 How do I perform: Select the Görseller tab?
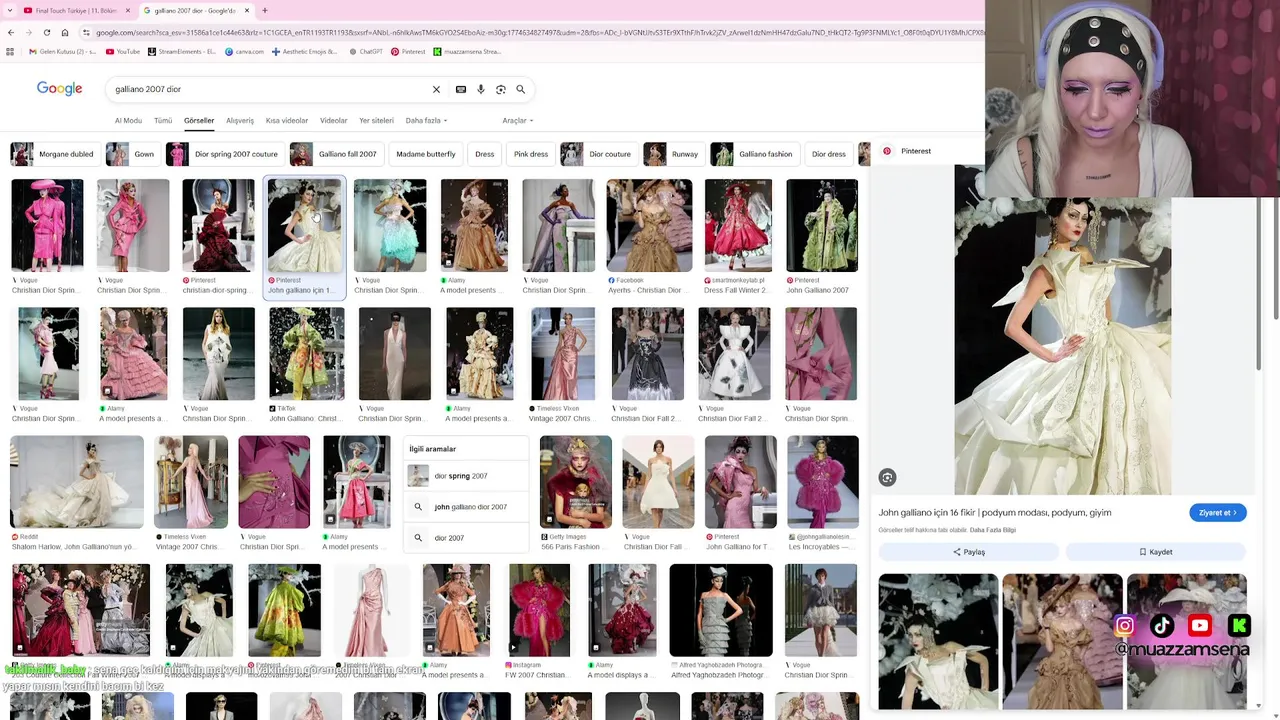coord(199,120)
